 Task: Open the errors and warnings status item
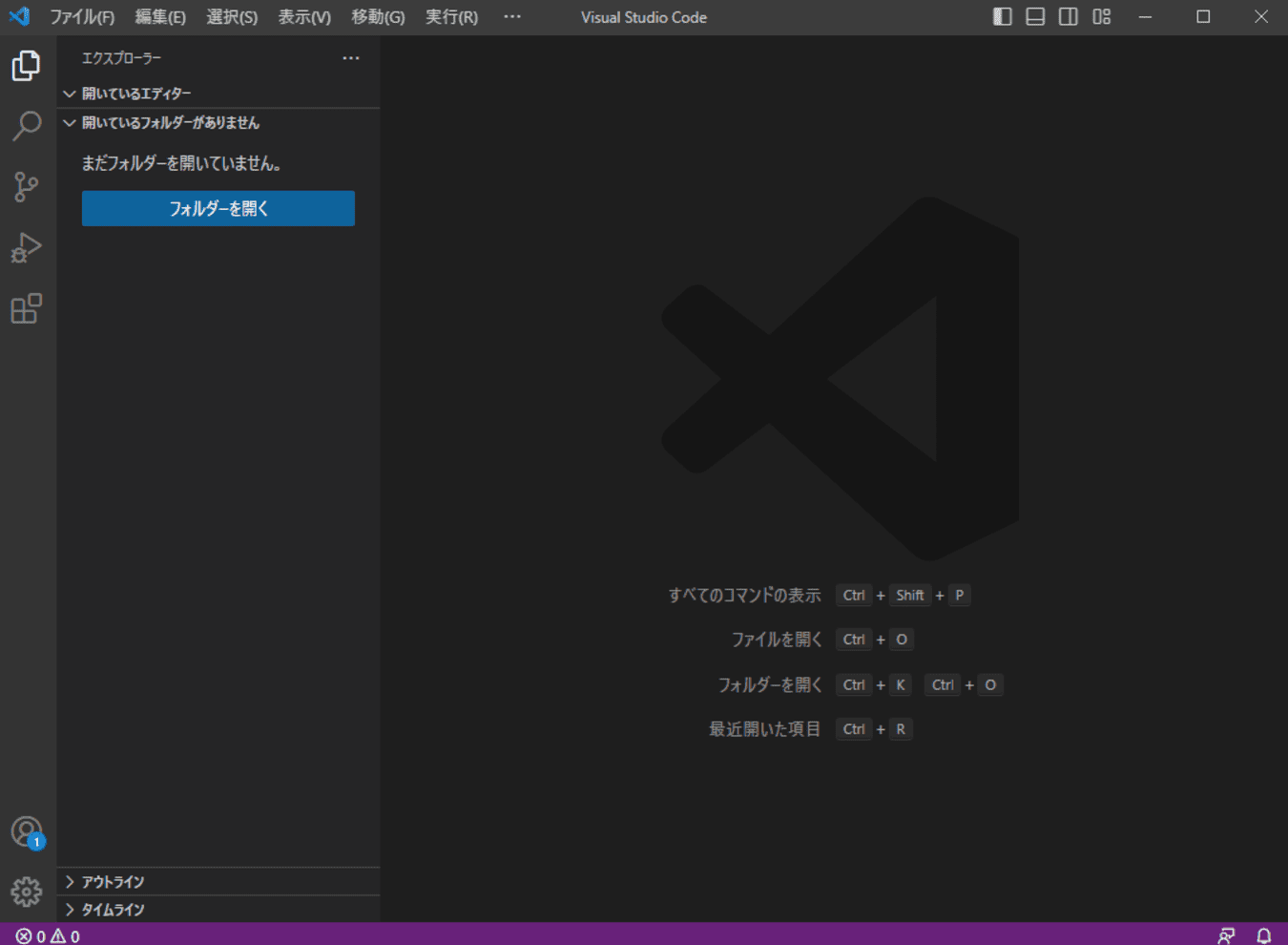(x=48, y=936)
